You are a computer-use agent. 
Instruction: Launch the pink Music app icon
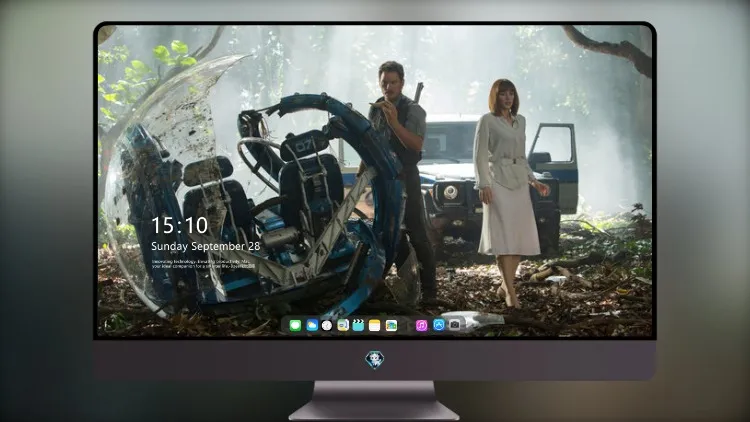click(421, 326)
